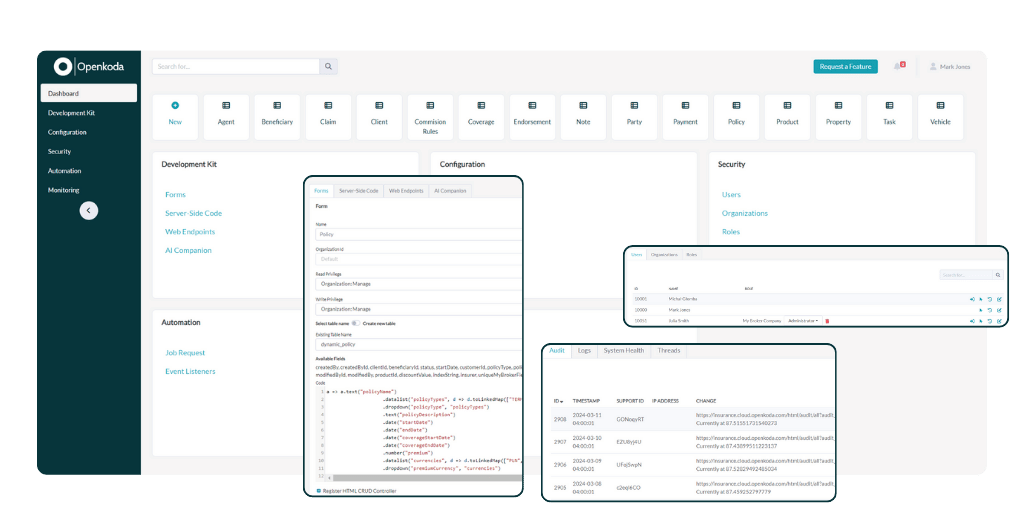This screenshot has width=1024, height=525.
Task: Select audit row with ID 2908
Action: point(692,419)
